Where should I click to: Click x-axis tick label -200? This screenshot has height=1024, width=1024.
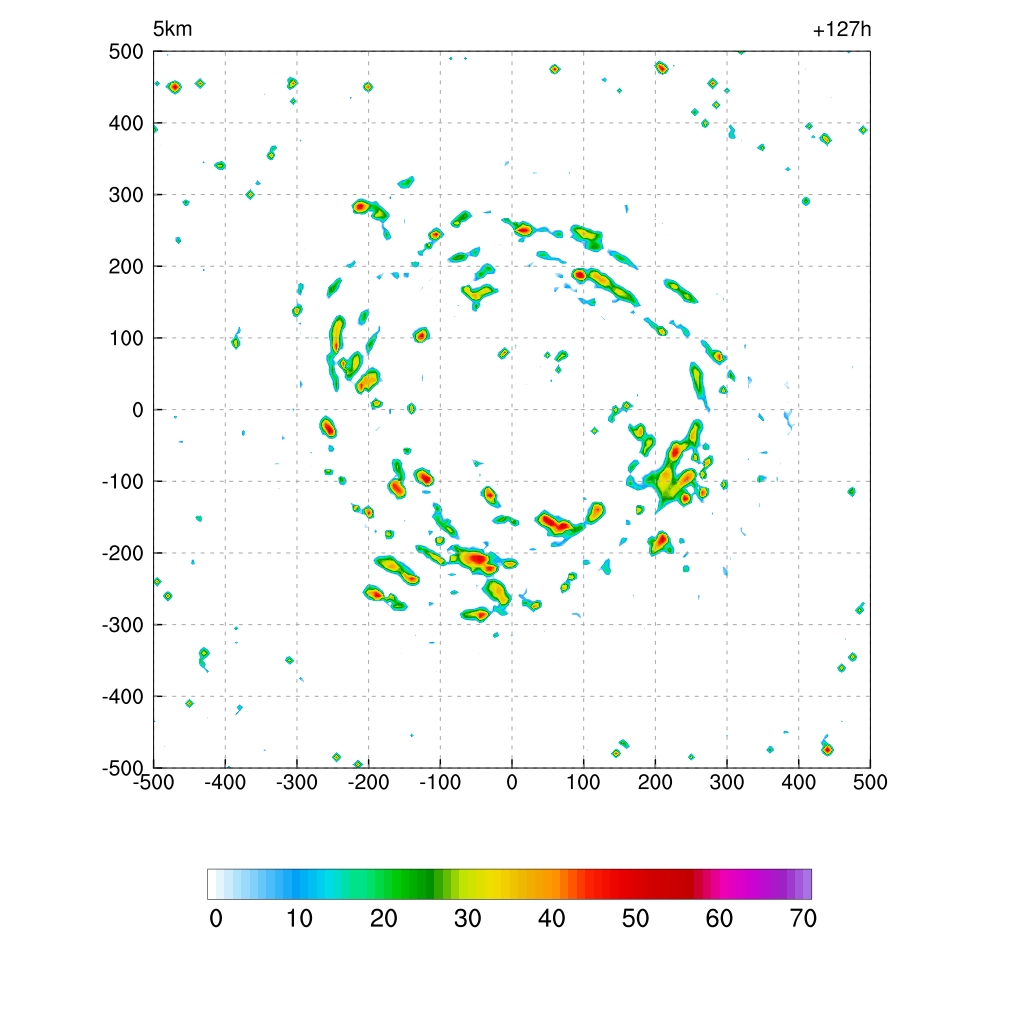click(368, 782)
